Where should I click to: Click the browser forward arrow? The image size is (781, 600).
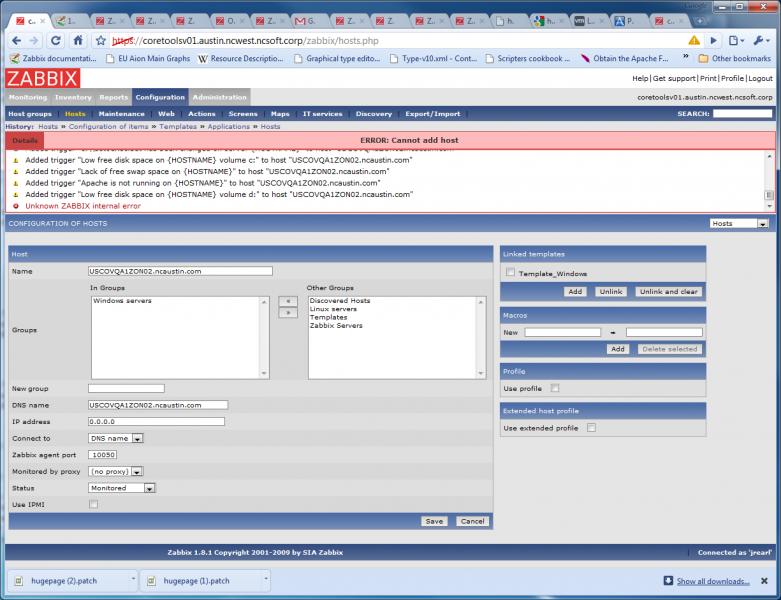34,40
